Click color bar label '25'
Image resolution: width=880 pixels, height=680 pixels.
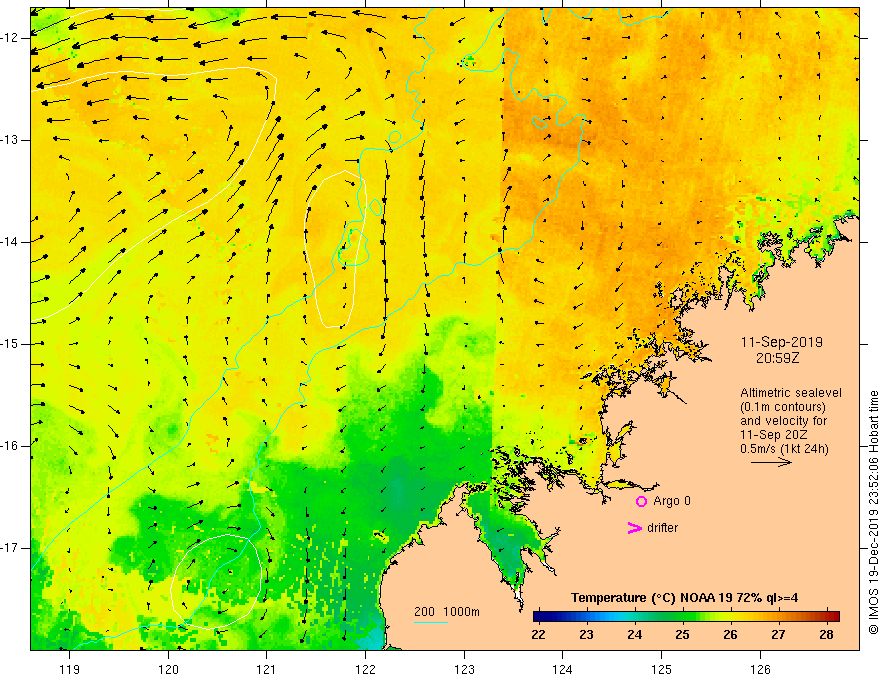(x=682, y=635)
